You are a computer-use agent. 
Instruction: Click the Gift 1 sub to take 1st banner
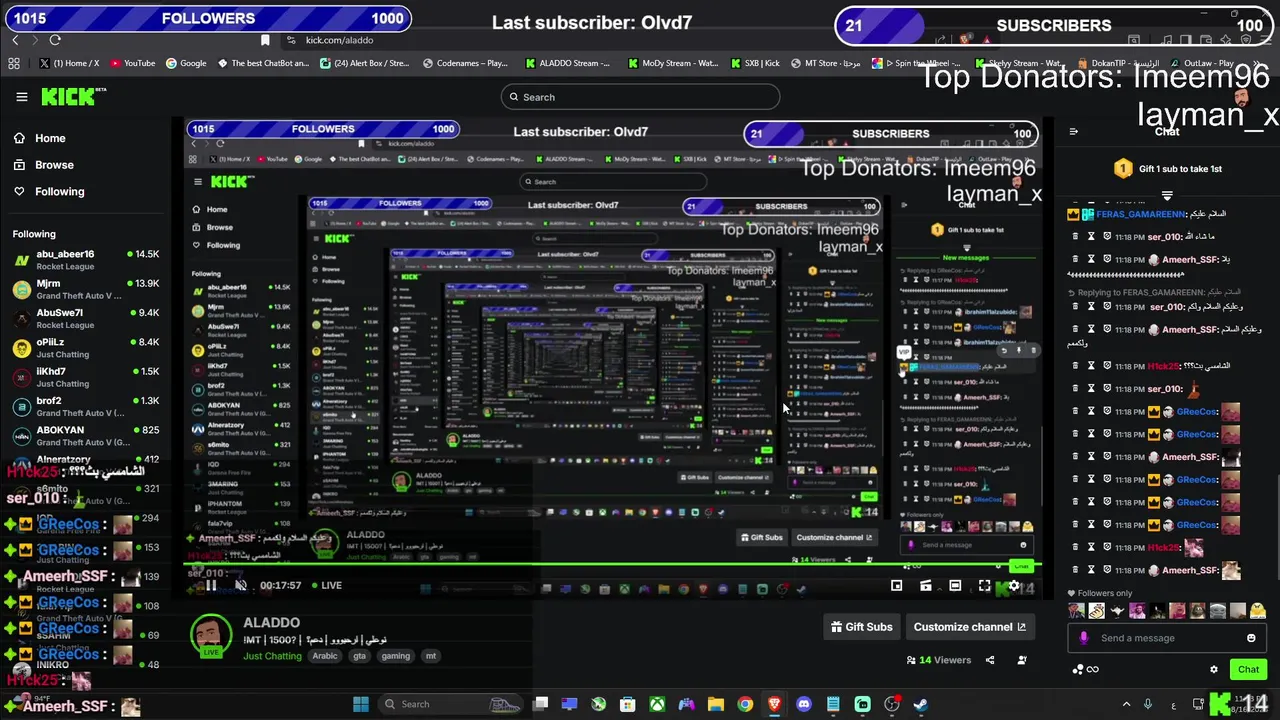[x=1168, y=169]
